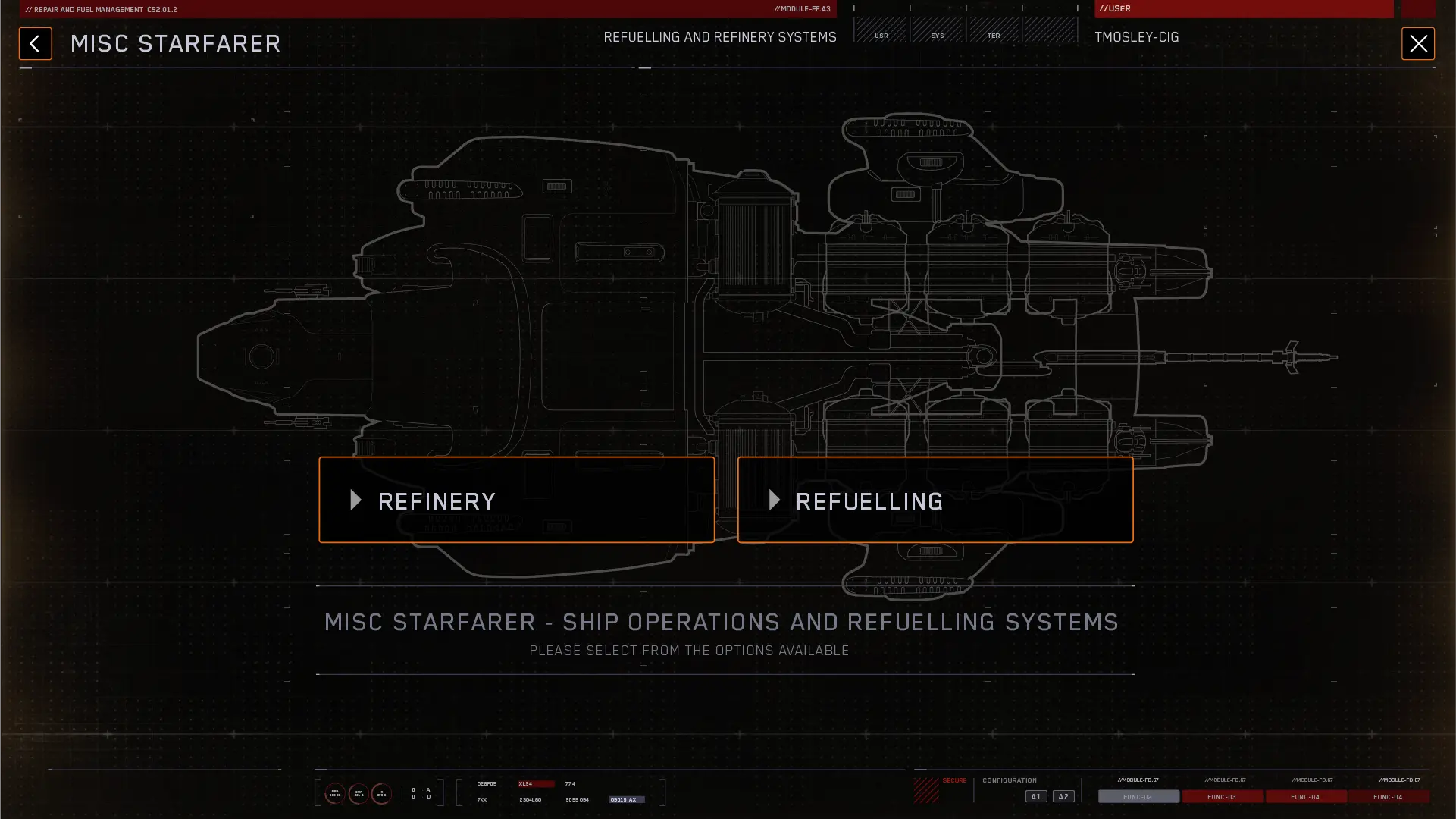Click the 8099 094 readout

(577, 799)
